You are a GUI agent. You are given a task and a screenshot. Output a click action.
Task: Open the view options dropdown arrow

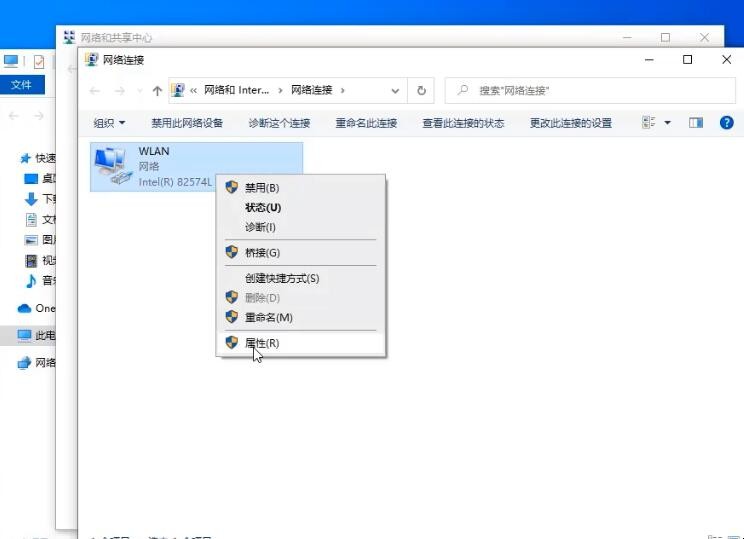click(667, 123)
